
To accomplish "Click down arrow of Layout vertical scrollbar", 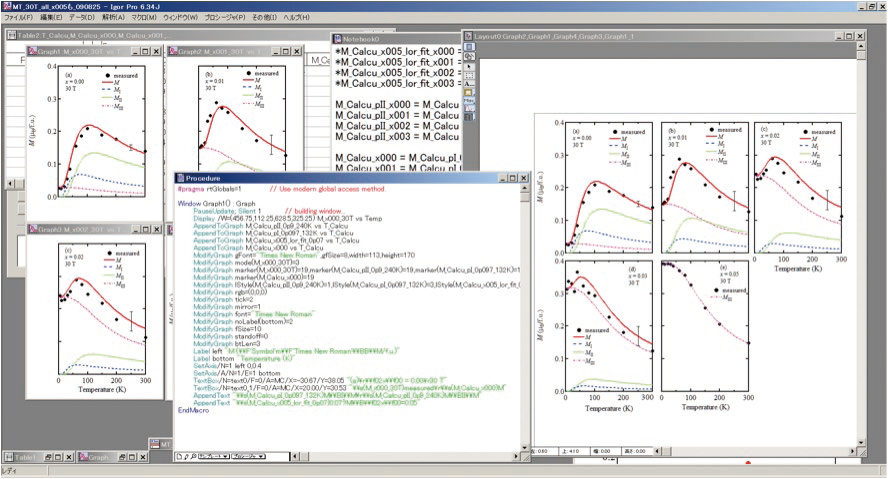I will [x=861, y=442].
